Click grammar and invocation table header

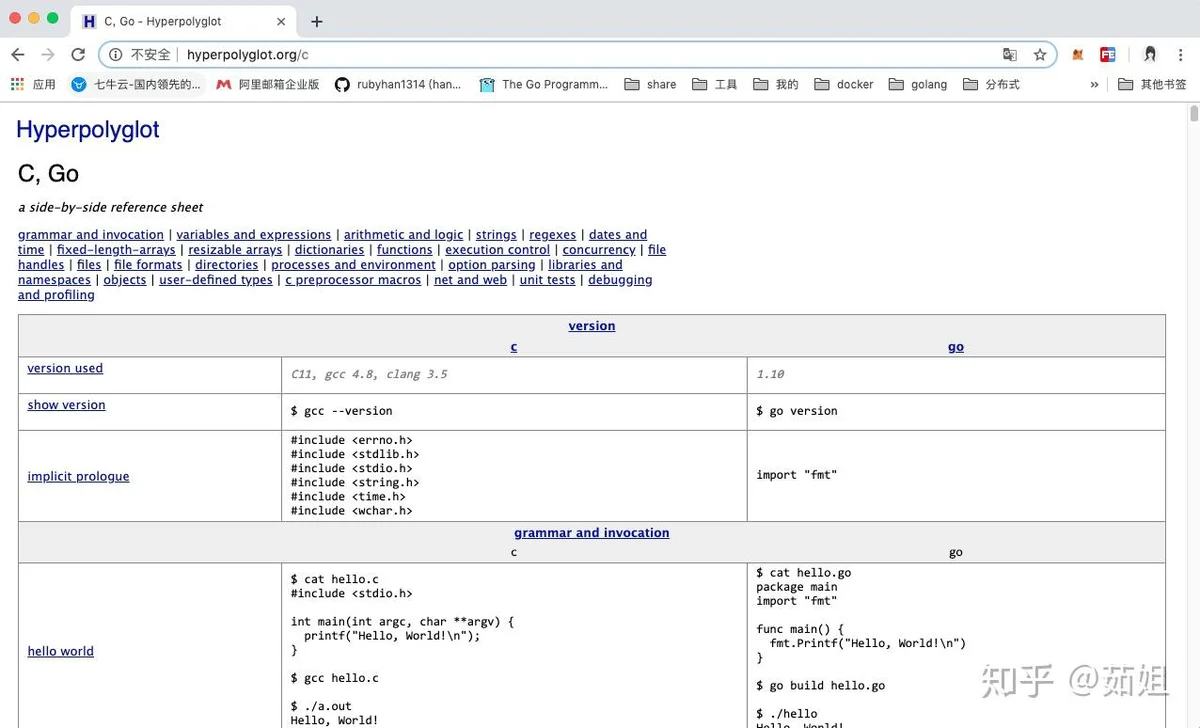click(x=592, y=533)
